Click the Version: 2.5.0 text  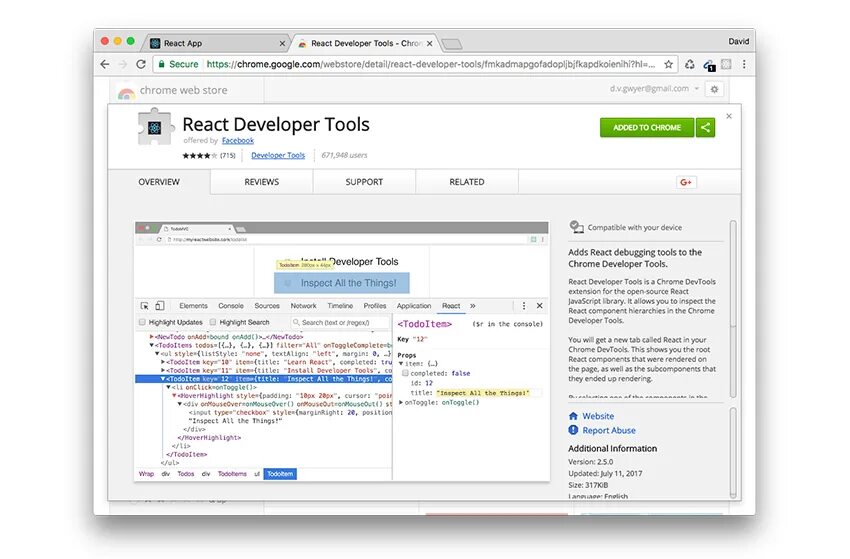(x=590, y=462)
